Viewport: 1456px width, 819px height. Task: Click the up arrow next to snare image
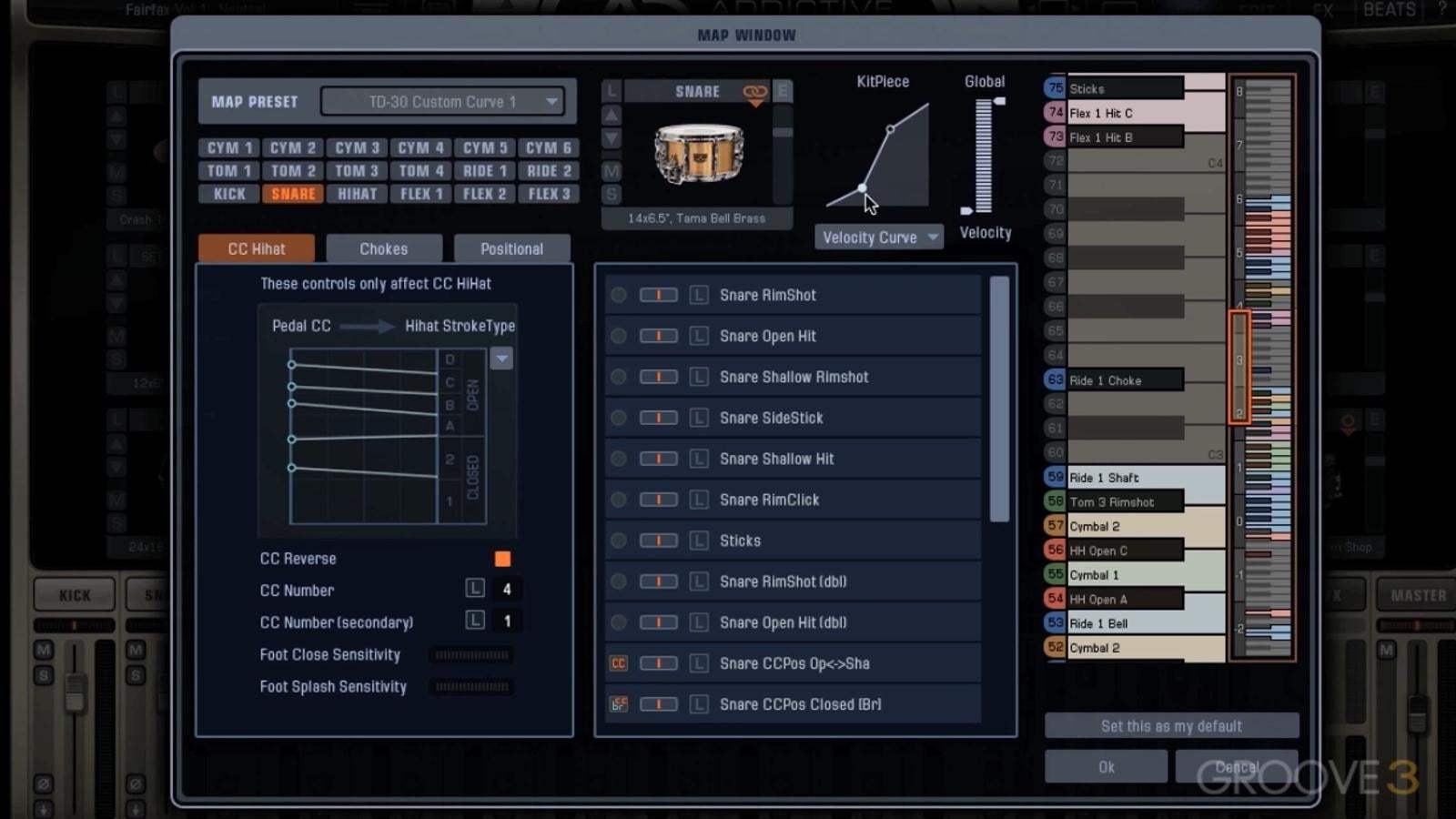(612, 116)
